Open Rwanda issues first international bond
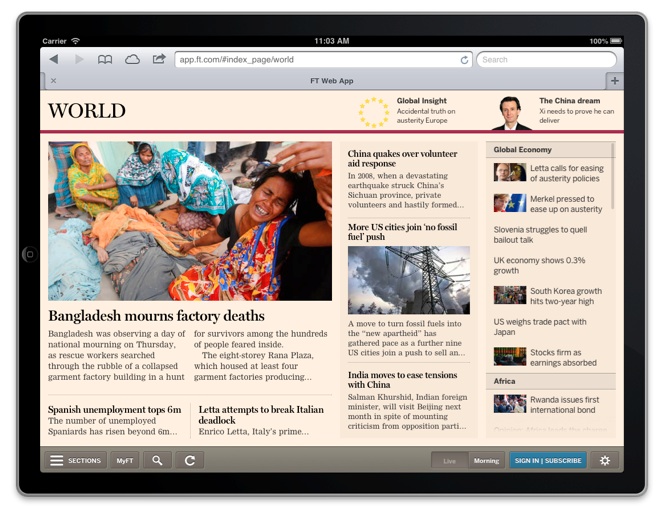Image resolution: width=660 pixels, height=510 pixels. pyautogui.click(x=564, y=405)
